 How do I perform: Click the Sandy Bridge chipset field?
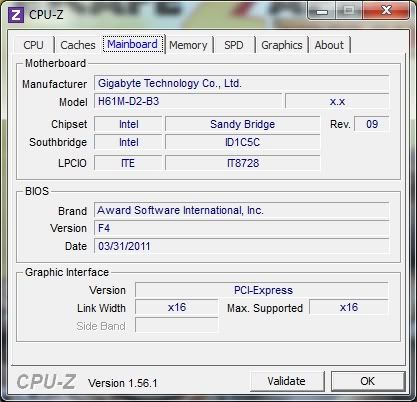pyautogui.click(x=243, y=124)
